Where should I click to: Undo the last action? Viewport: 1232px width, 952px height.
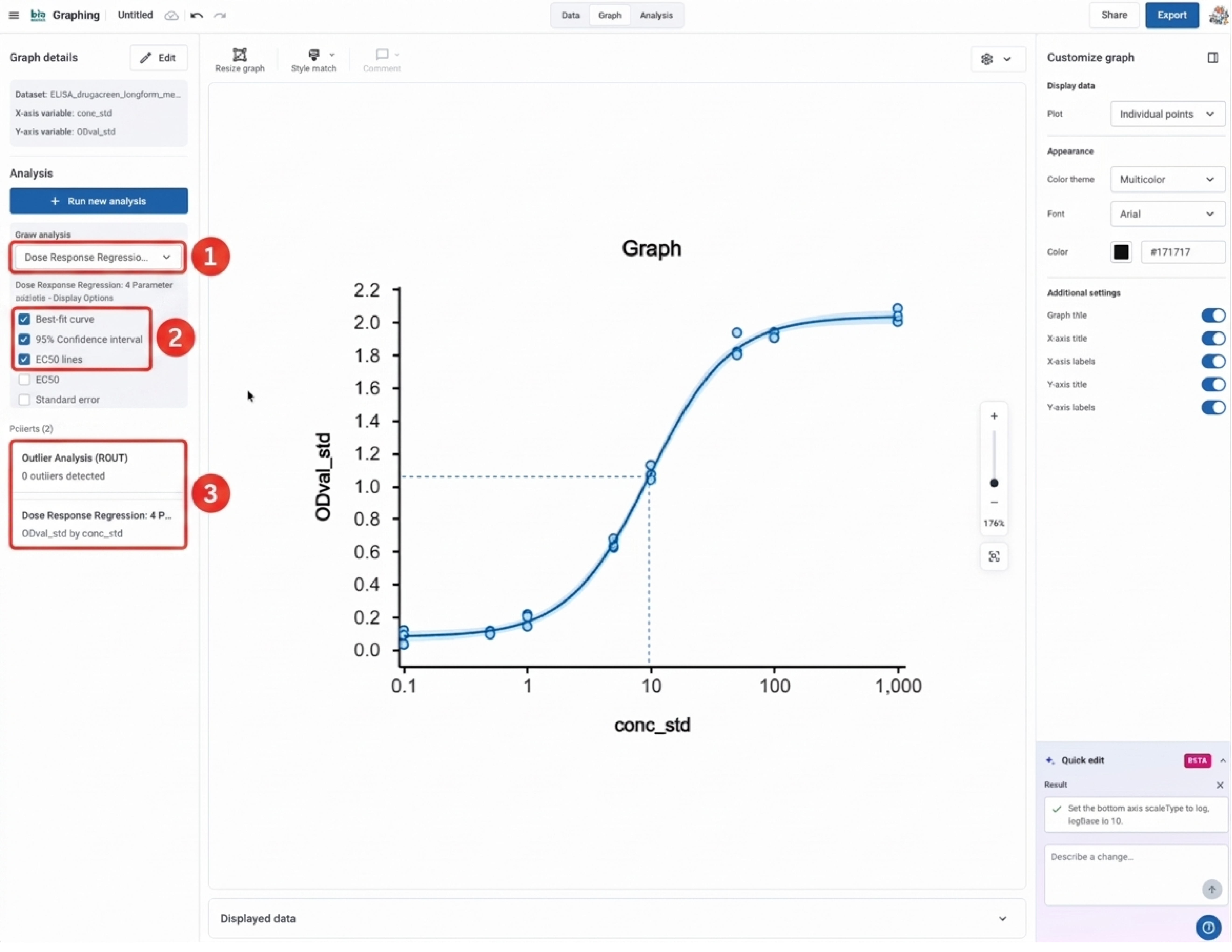196,15
